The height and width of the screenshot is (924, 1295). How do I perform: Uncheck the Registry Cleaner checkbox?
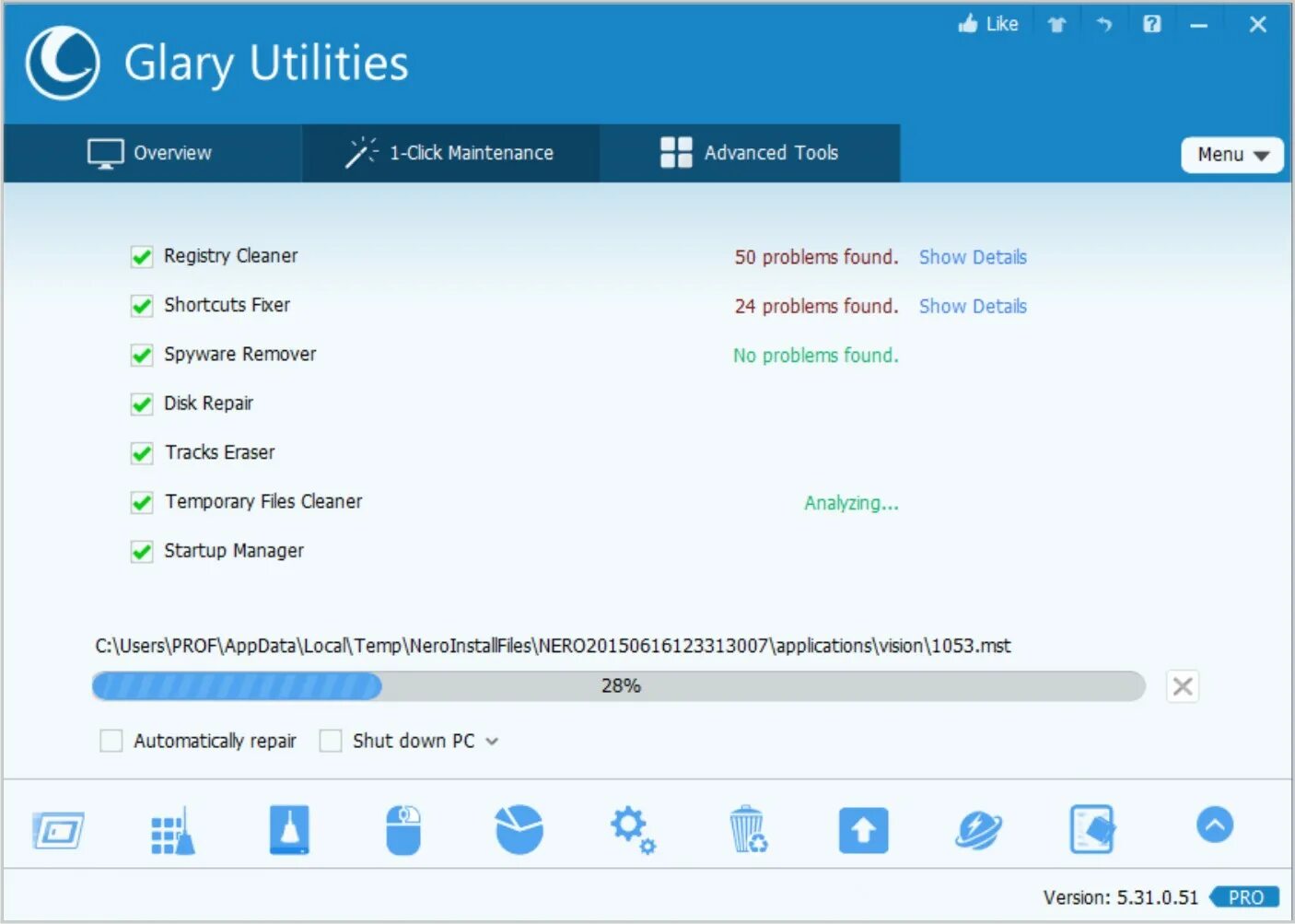tap(141, 256)
